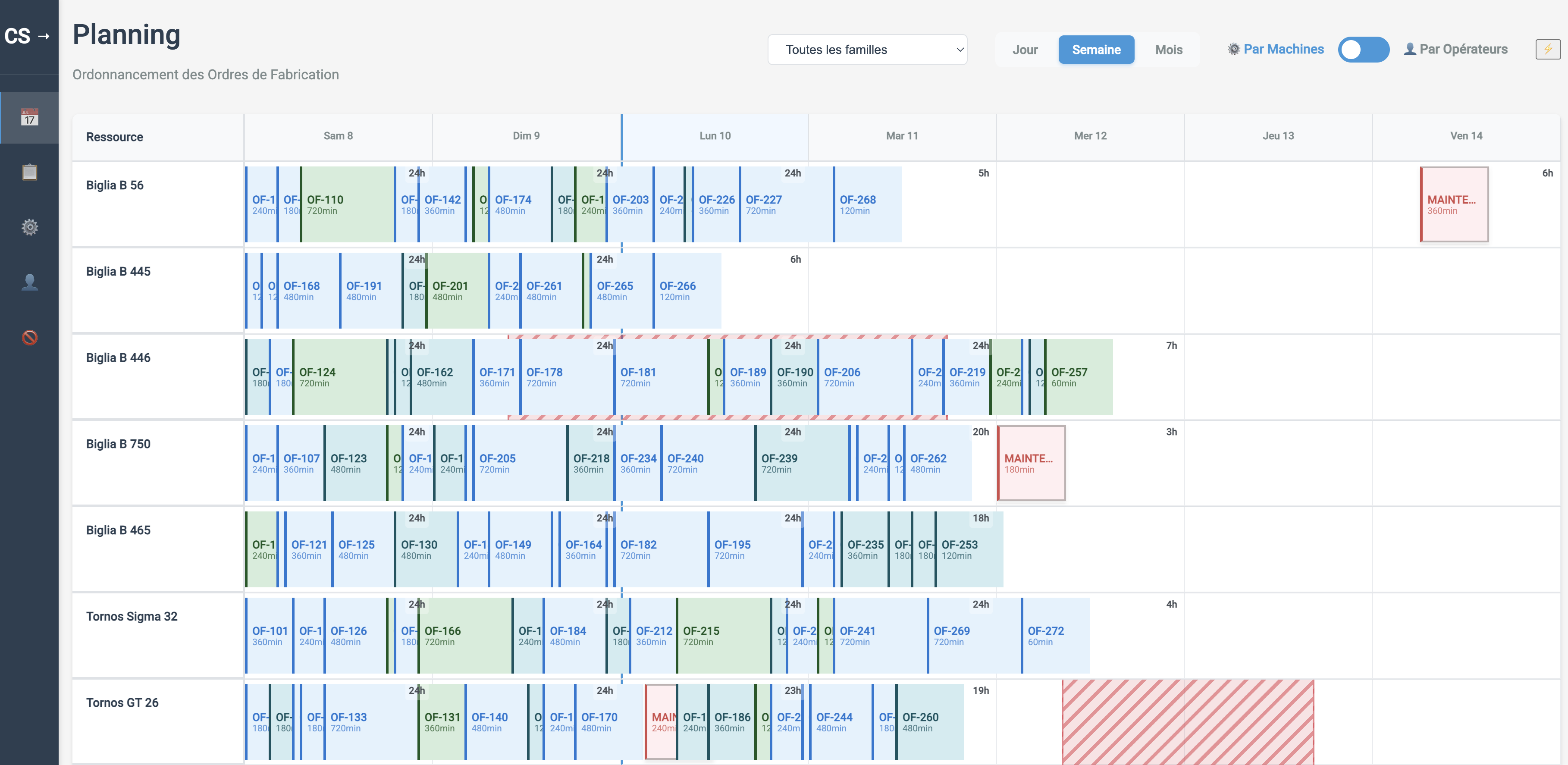
Task: Enable Par Opérateurs view
Action: click(1464, 49)
